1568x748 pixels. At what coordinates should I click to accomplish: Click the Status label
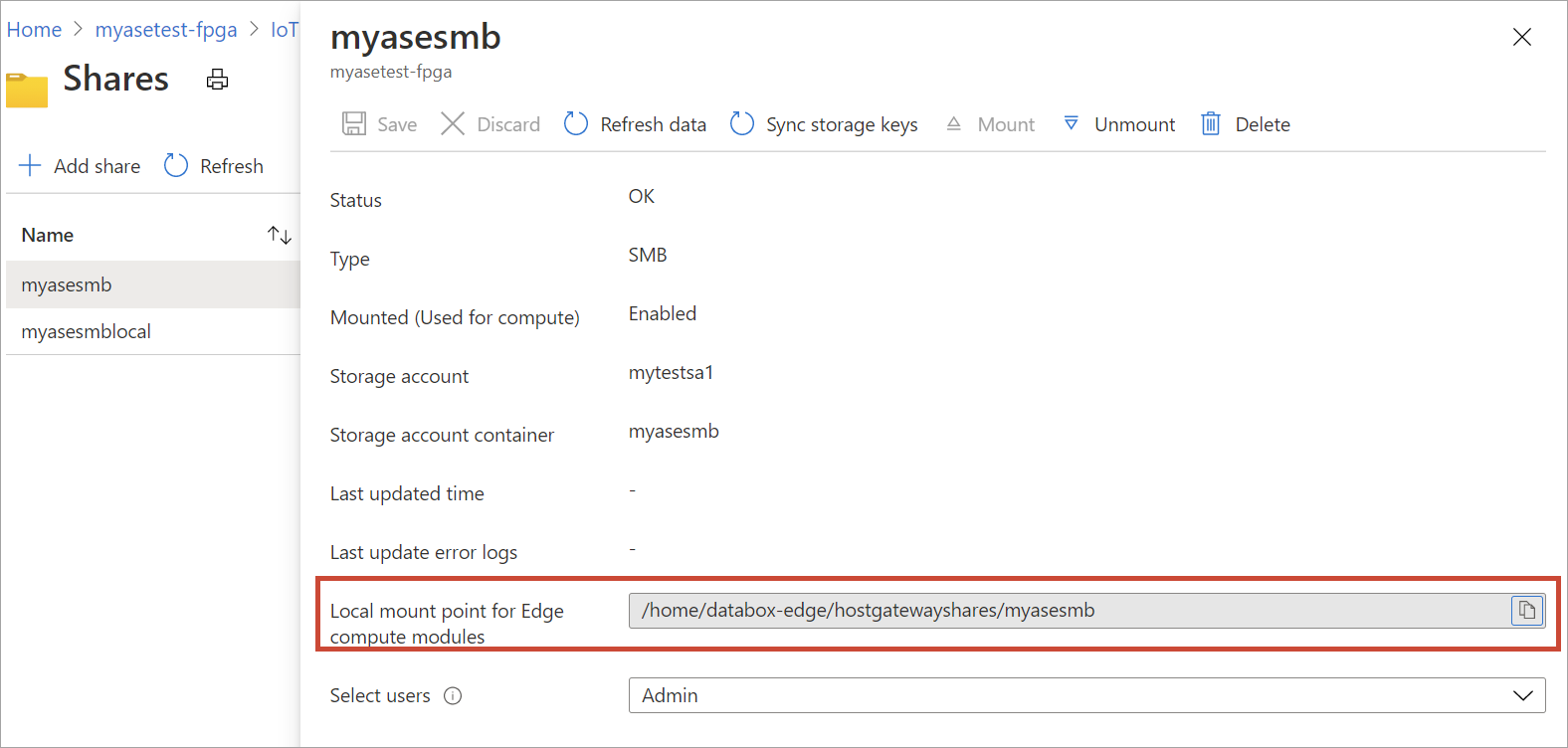click(356, 200)
